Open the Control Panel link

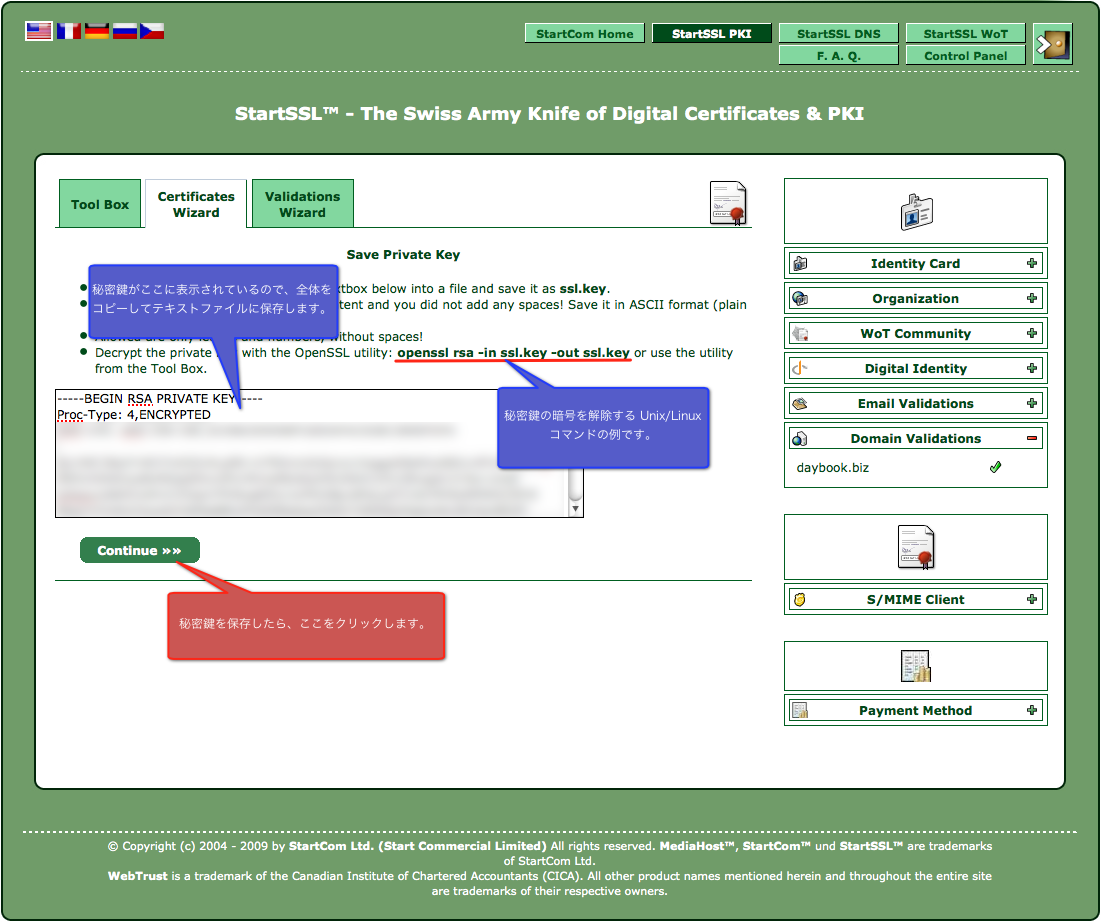(x=965, y=55)
